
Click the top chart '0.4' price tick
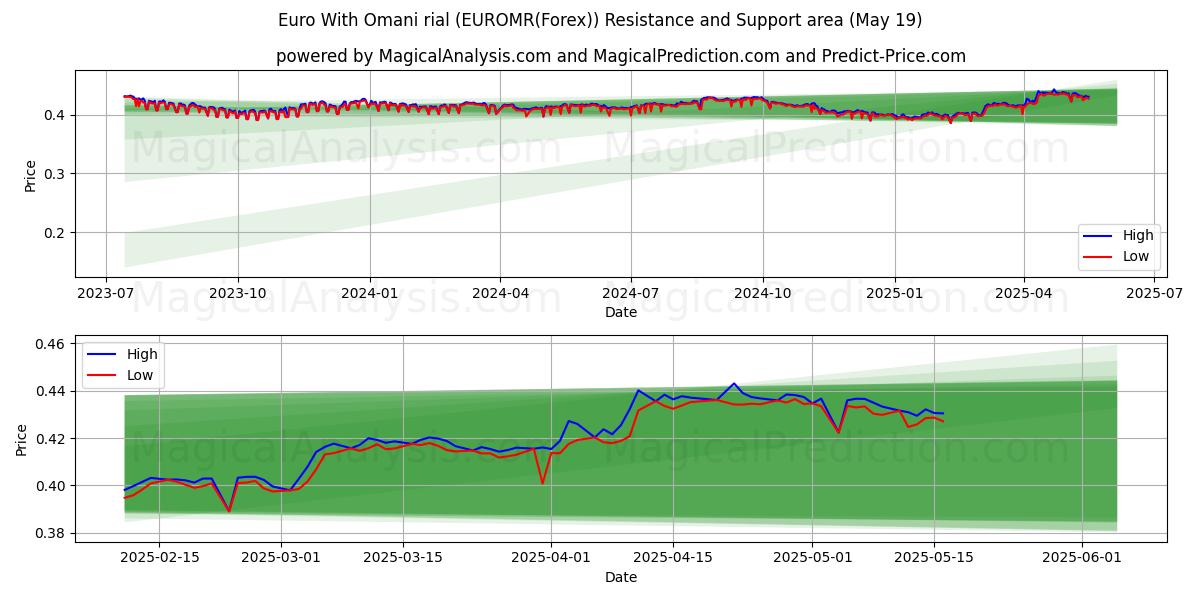pos(56,115)
